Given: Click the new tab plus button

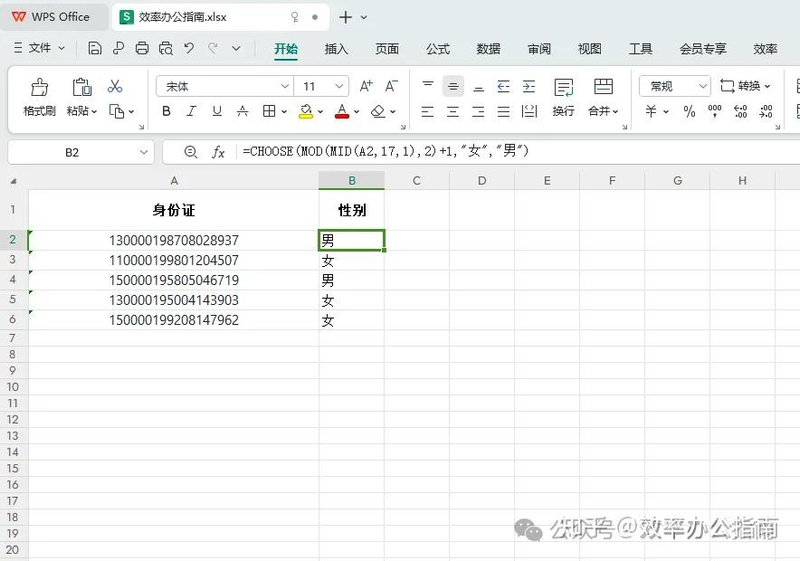Looking at the screenshot, I should (x=345, y=17).
